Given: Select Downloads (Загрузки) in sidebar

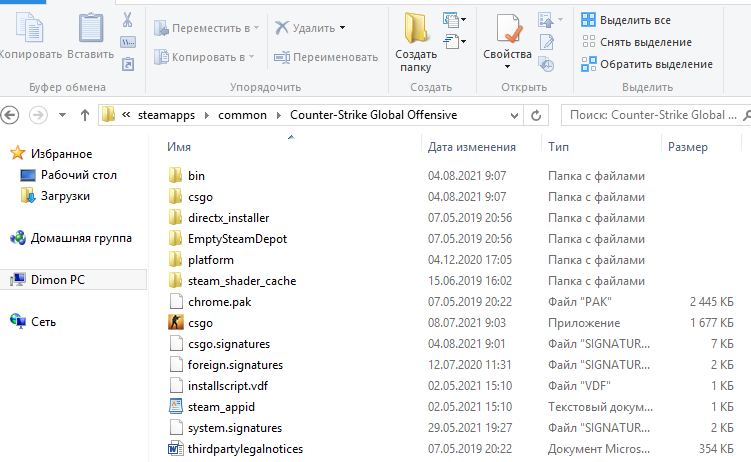Looking at the screenshot, I should point(56,196).
